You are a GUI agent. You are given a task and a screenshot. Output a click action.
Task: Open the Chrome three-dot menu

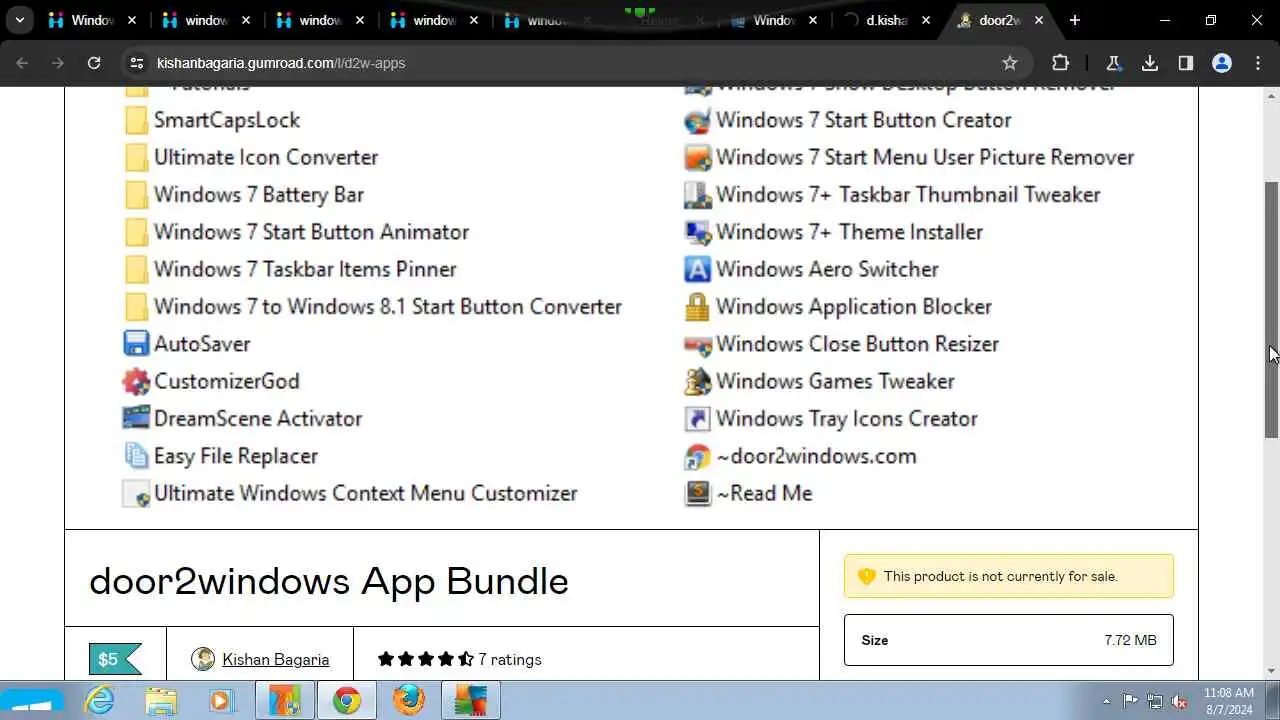(1258, 63)
